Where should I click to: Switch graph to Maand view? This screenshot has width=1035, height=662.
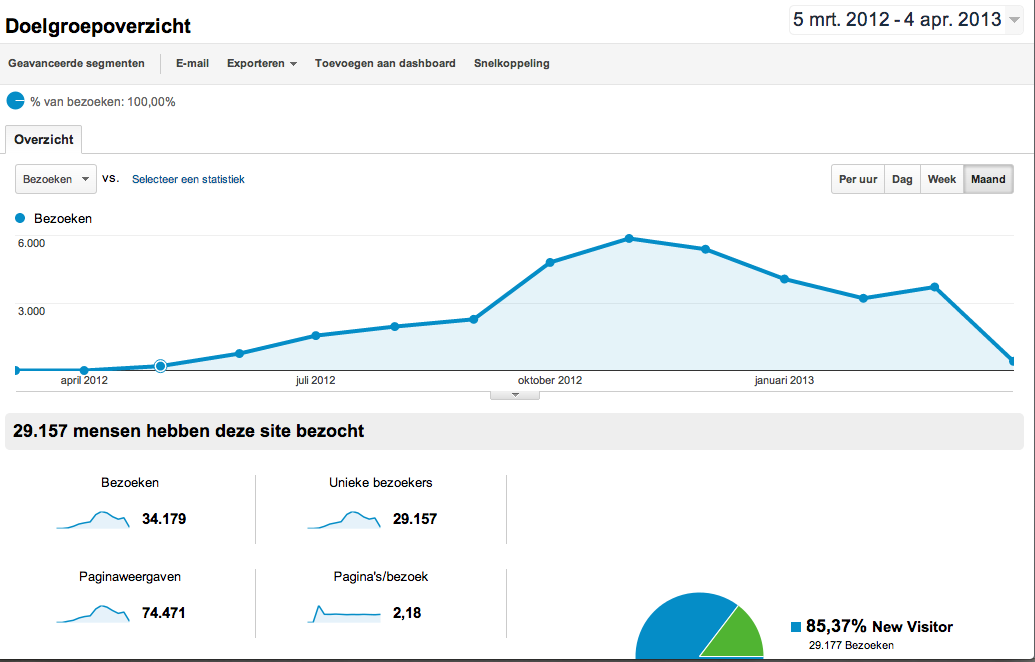click(x=988, y=179)
